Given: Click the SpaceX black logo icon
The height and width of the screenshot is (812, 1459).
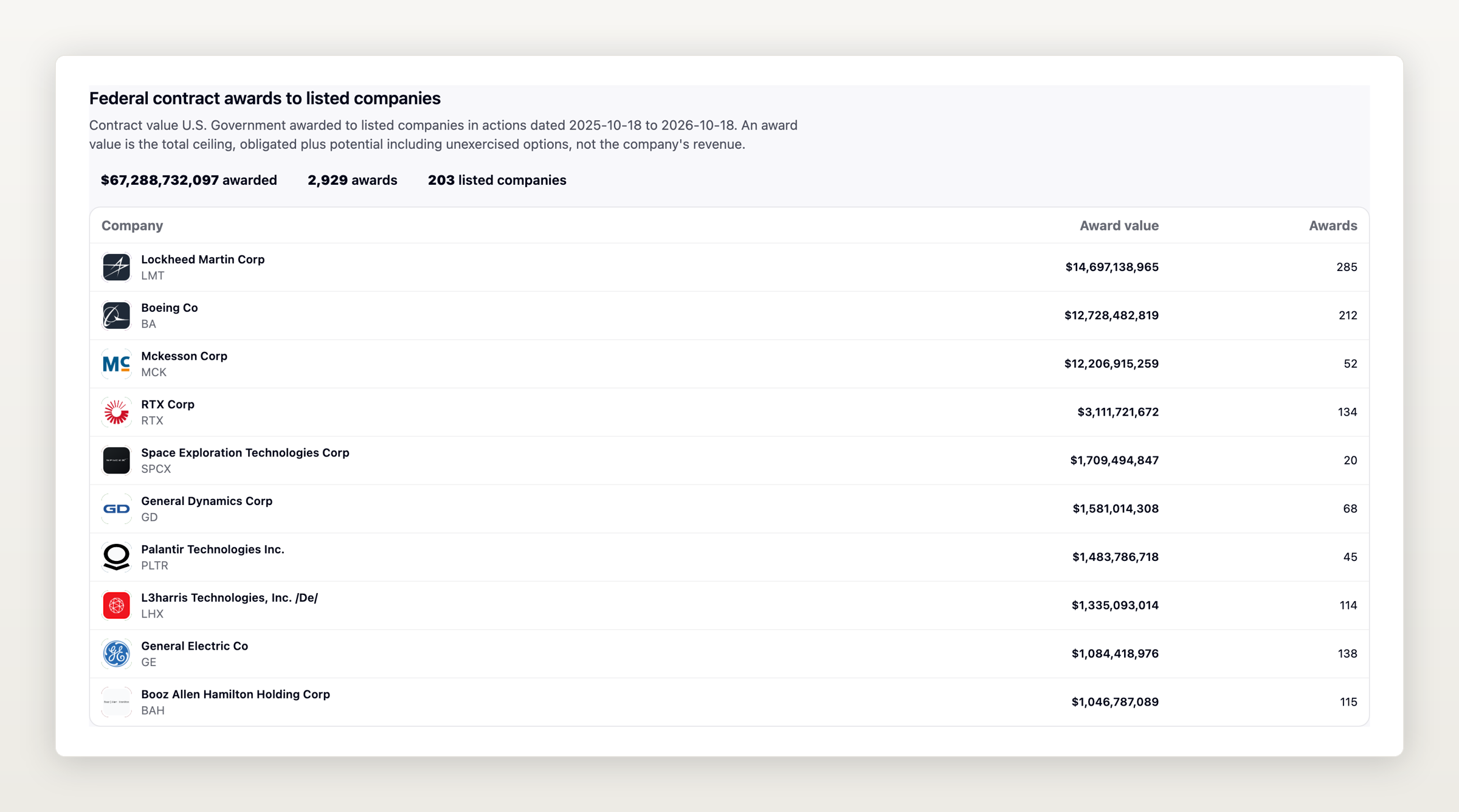Looking at the screenshot, I should point(116,461).
